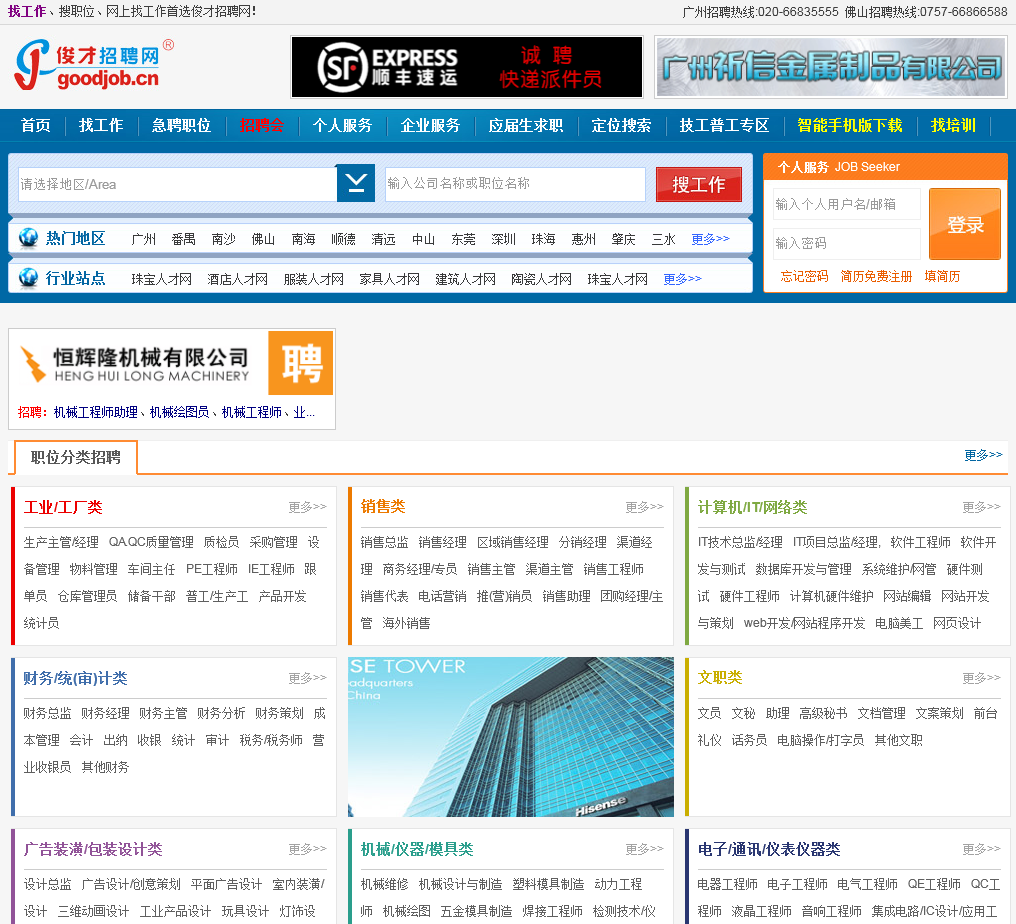Open 招聘会 navigation item
This screenshot has width=1016, height=924.
[262, 125]
